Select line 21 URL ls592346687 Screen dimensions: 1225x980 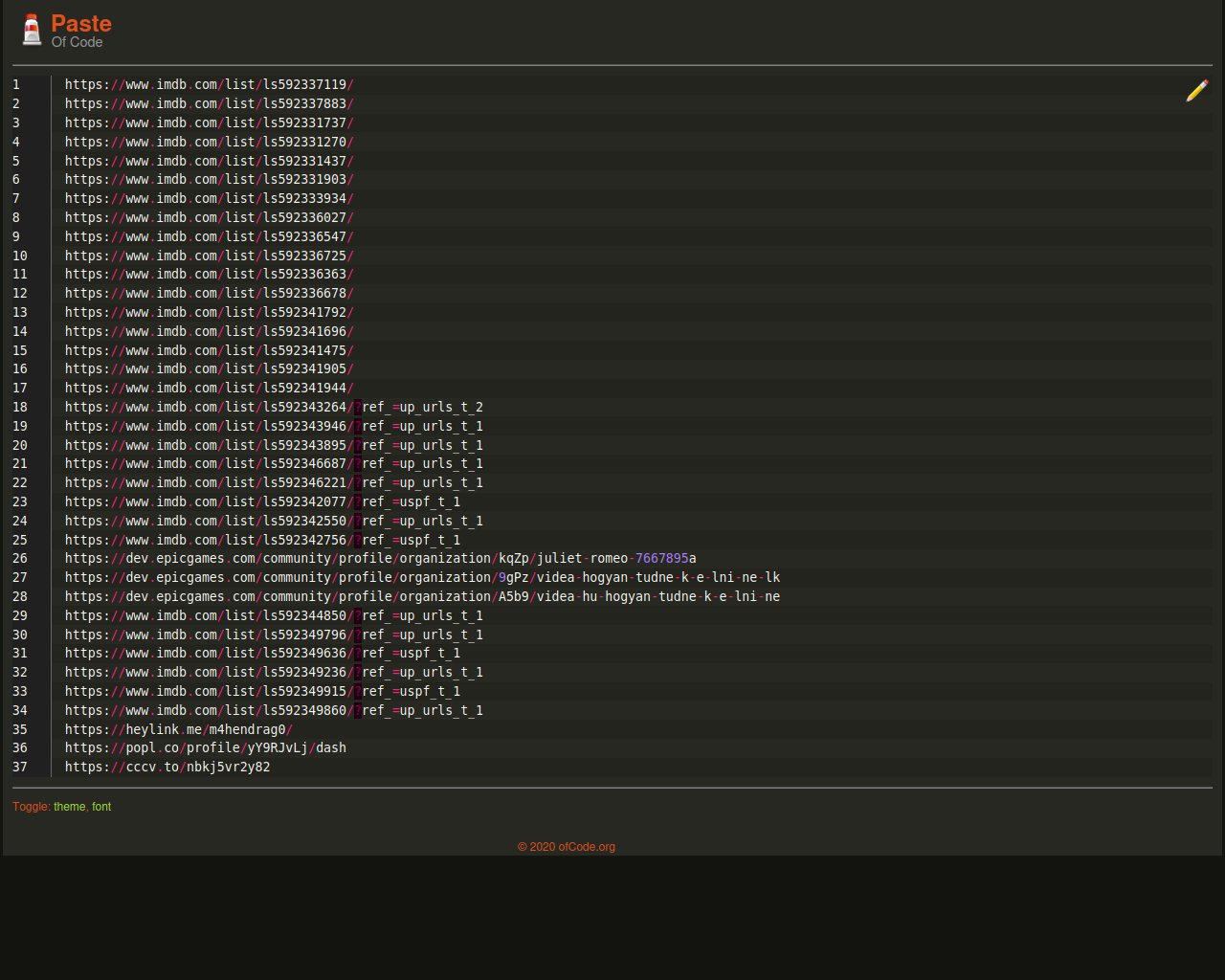[274, 463]
